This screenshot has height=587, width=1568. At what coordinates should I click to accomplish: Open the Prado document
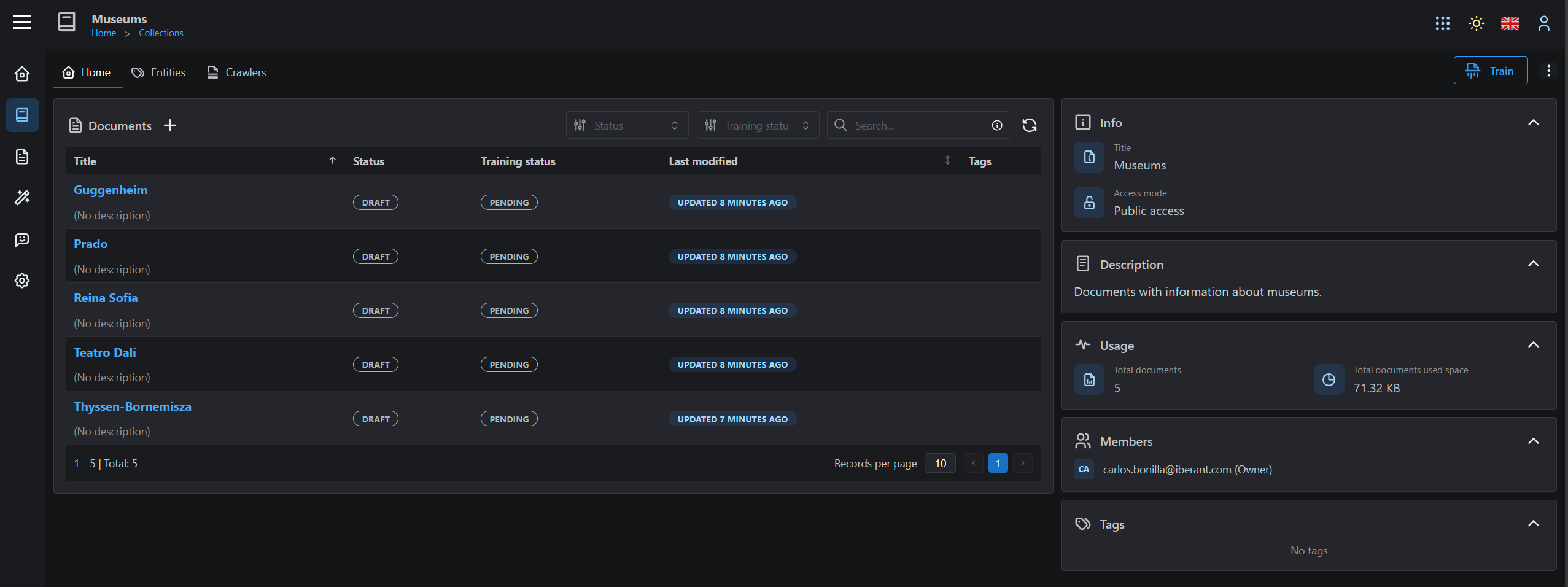[x=90, y=244]
